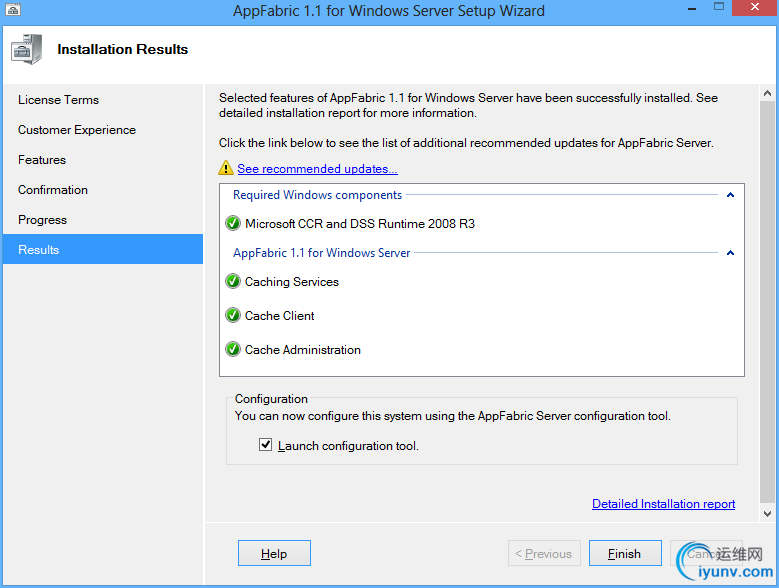
Task: Open See recommended updates link
Action: 317,169
